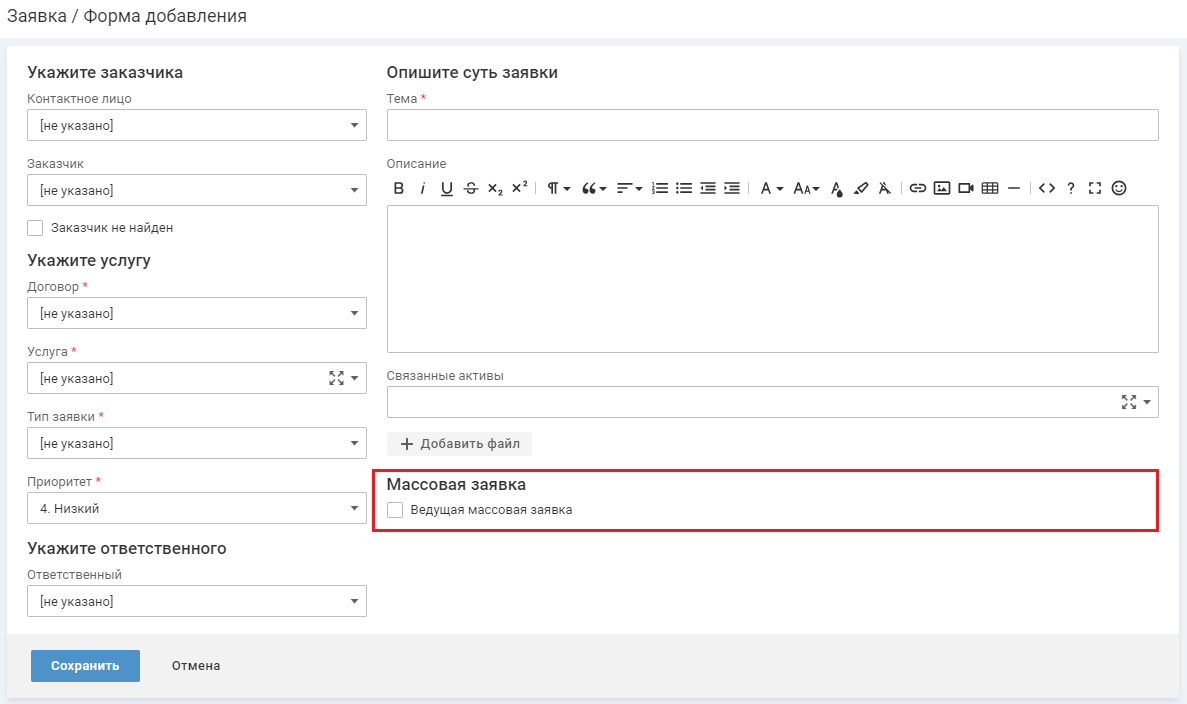The image size is (1187, 704).
Task: Check the 'Заказчик не найден' checkbox
Action: click(36, 228)
